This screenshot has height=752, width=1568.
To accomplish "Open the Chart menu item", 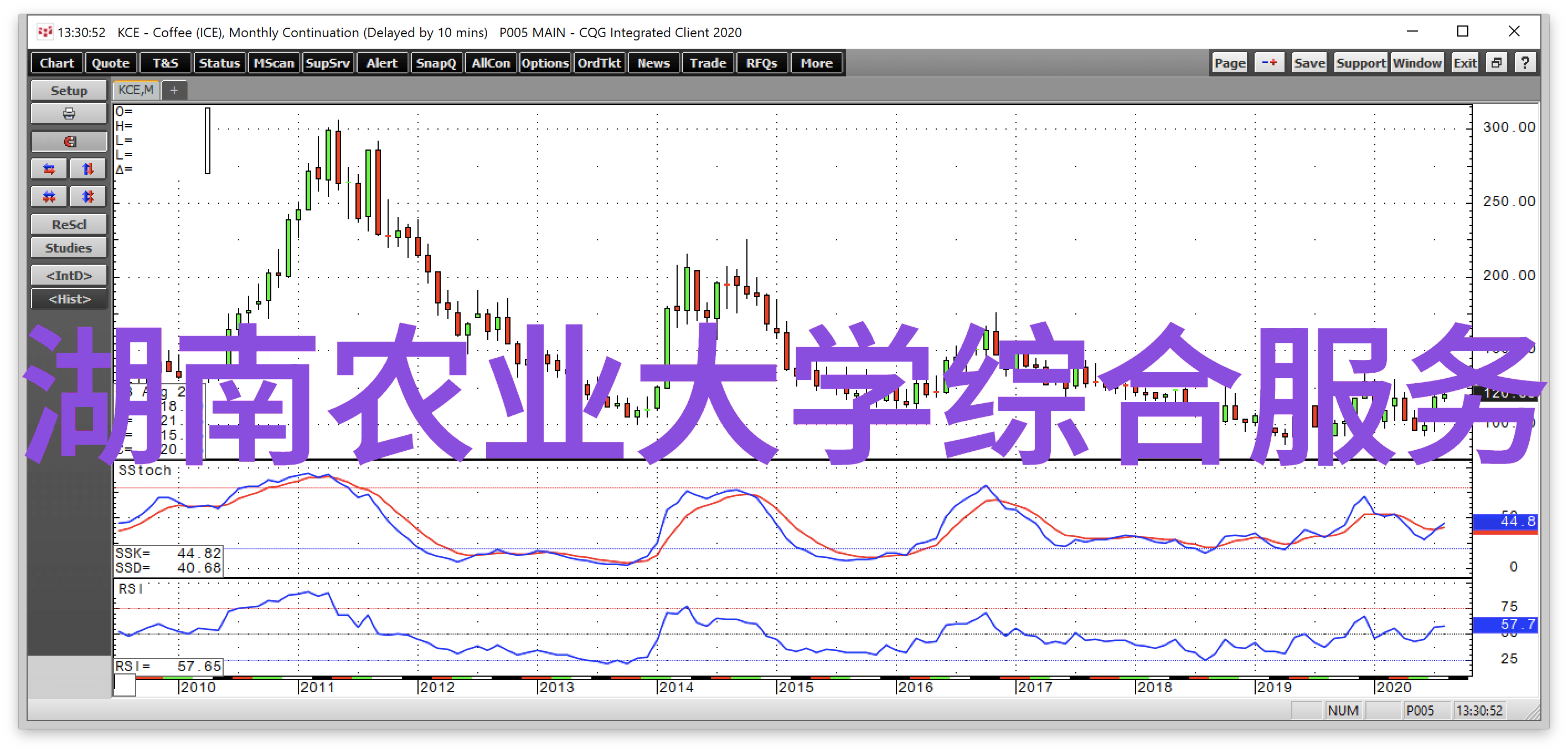I will [x=56, y=63].
